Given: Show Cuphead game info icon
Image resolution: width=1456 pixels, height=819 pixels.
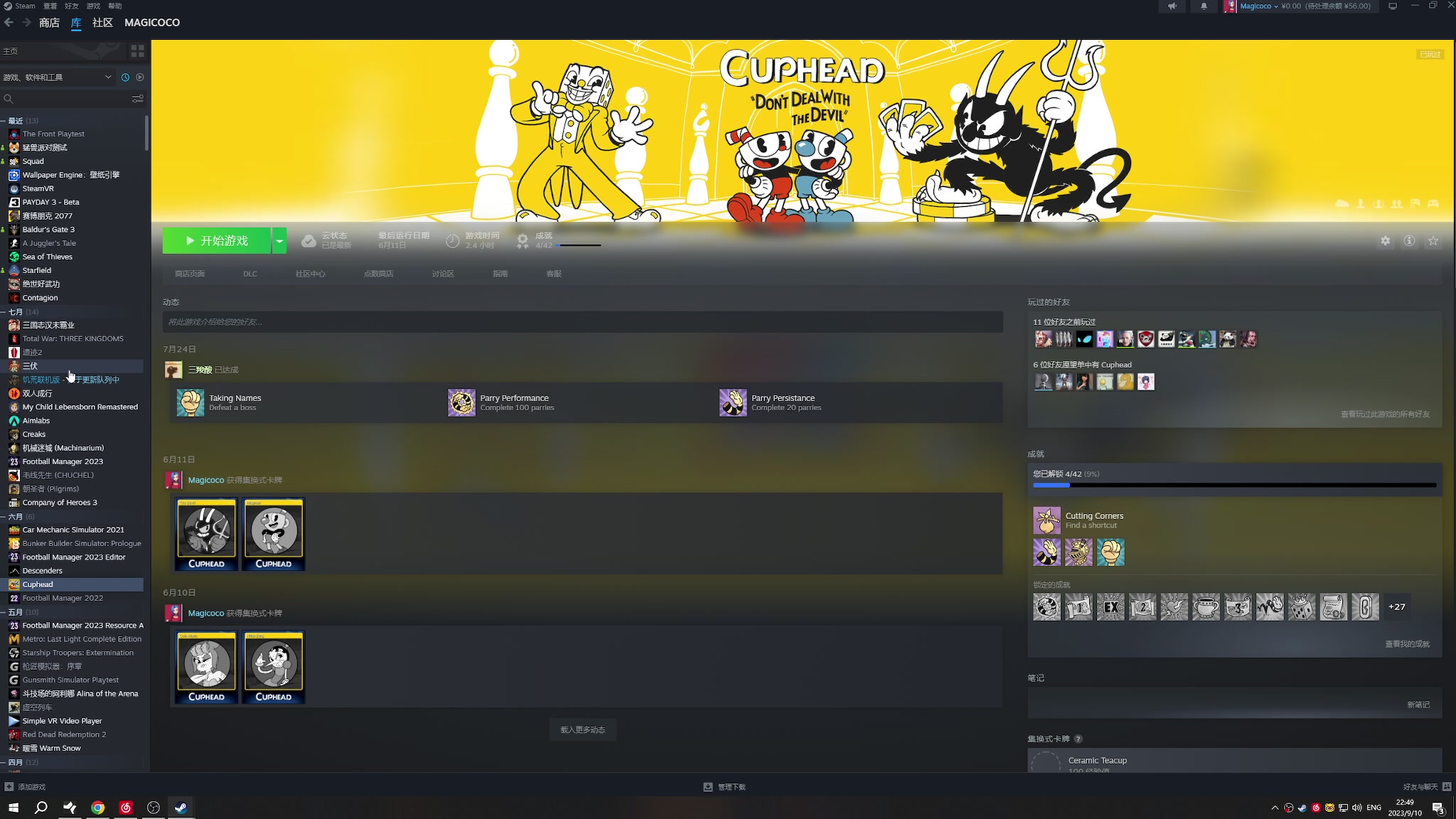Looking at the screenshot, I should tap(1408, 241).
